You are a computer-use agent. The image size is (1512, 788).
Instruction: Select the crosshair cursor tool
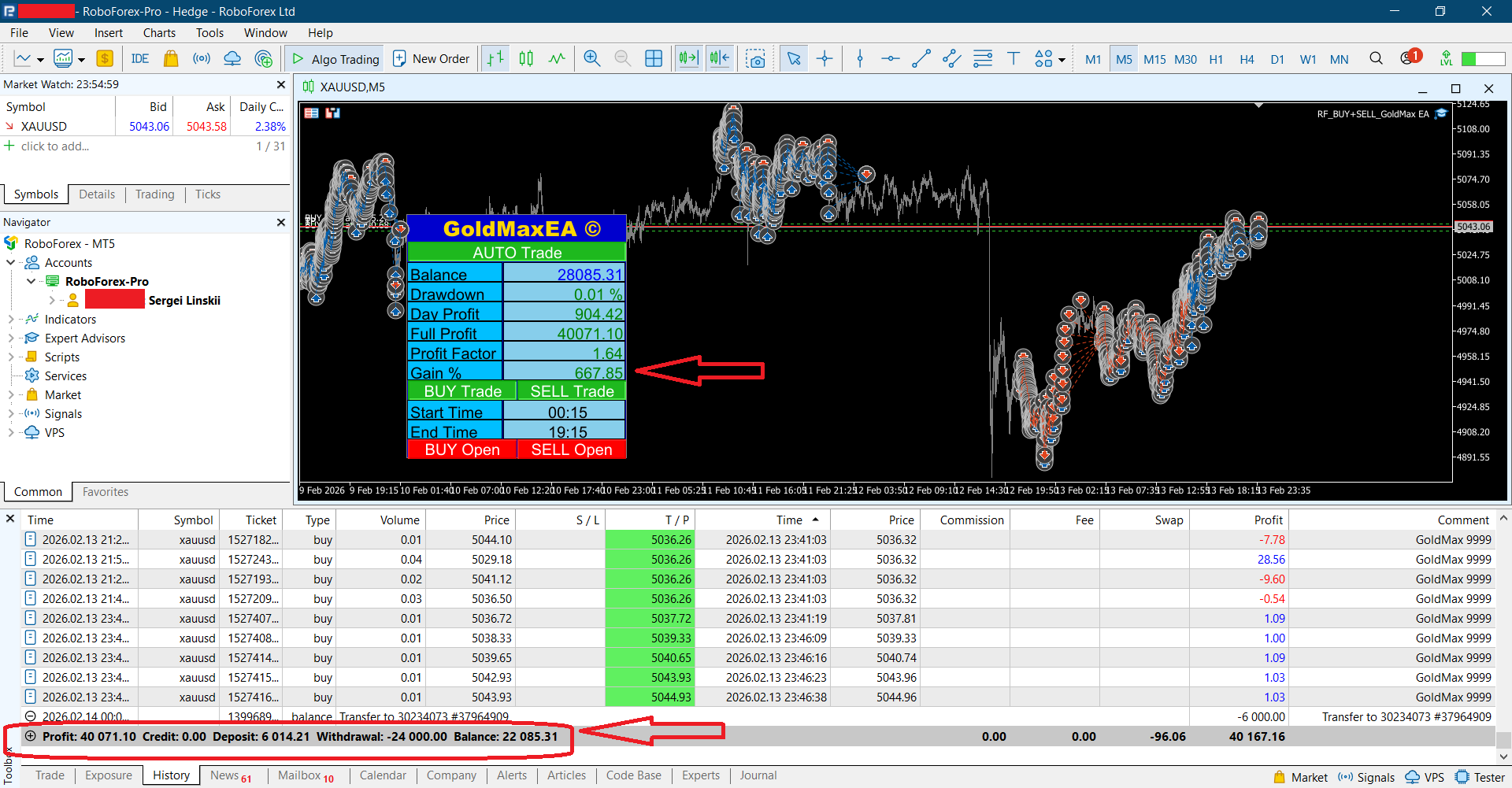[825, 59]
